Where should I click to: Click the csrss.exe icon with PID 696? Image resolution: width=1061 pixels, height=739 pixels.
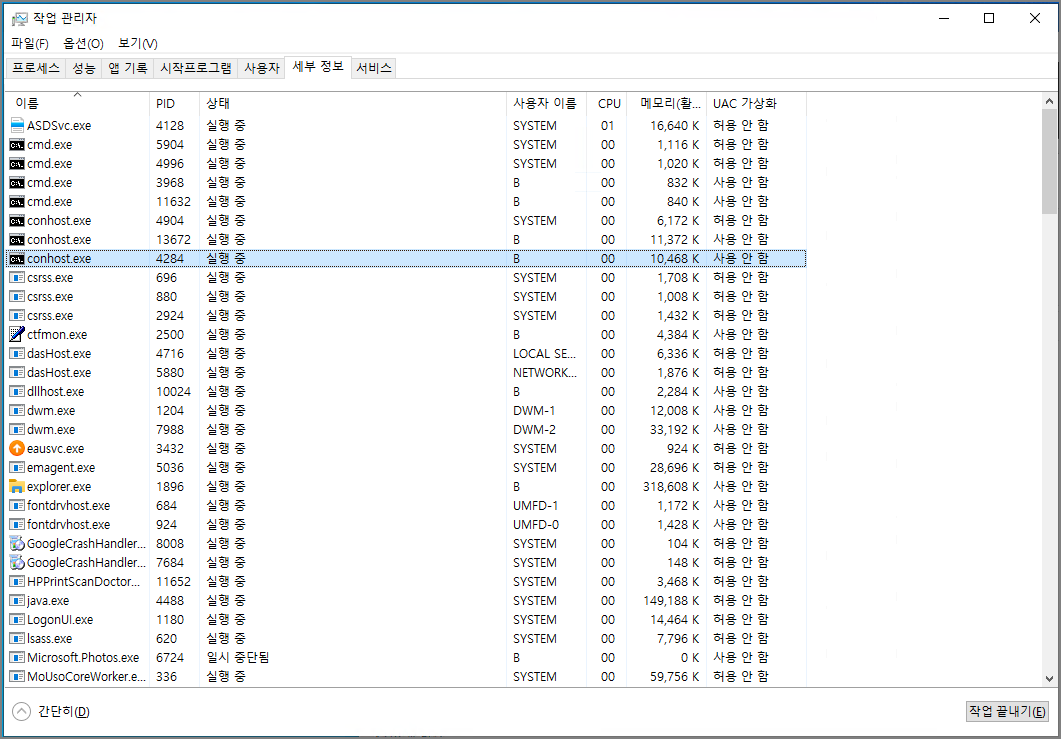(x=17, y=277)
